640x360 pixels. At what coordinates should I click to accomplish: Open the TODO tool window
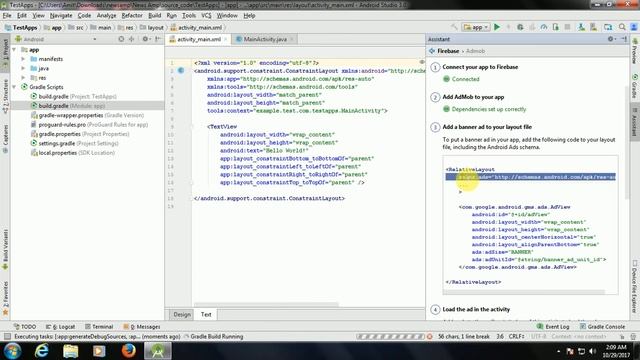tap(24, 327)
